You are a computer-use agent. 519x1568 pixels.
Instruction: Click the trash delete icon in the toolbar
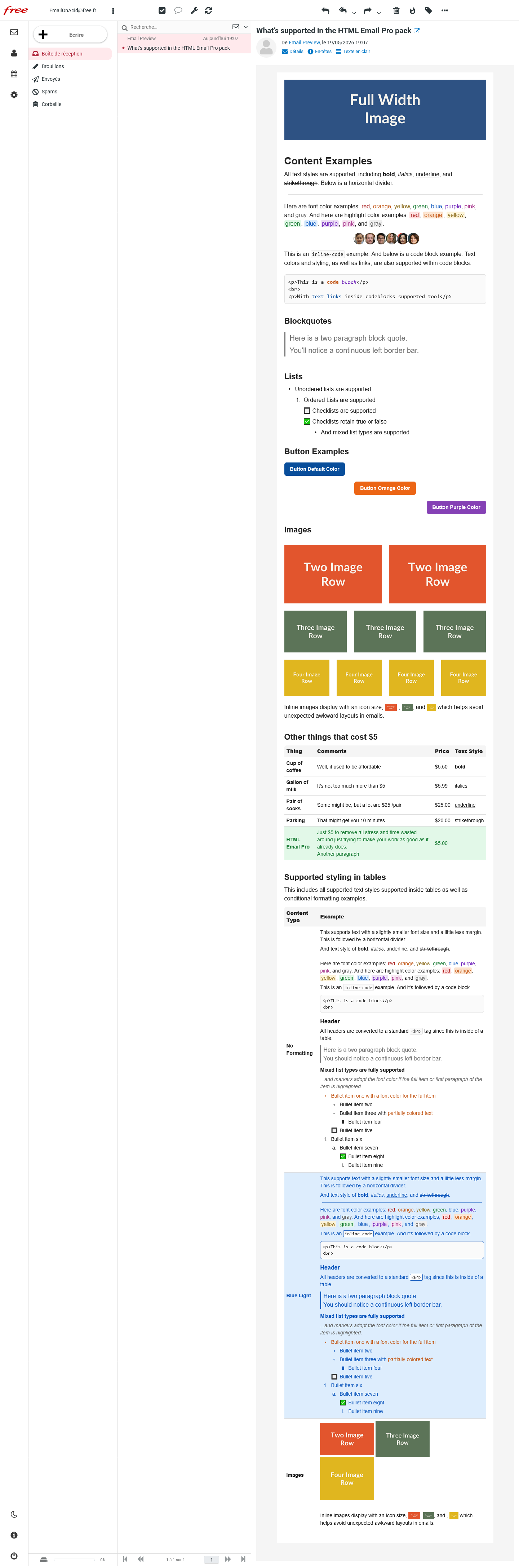[396, 10]
